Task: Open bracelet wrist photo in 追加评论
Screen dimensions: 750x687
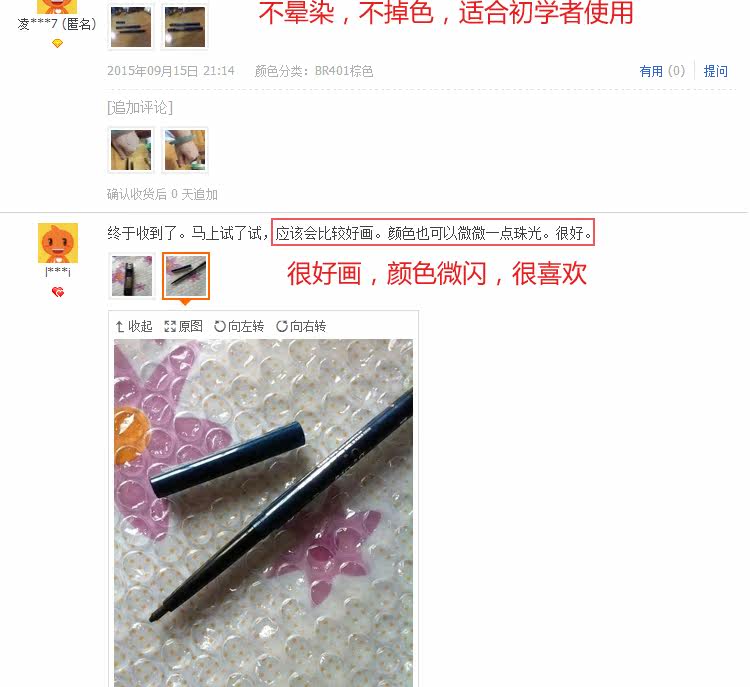Action: (185, 150)
